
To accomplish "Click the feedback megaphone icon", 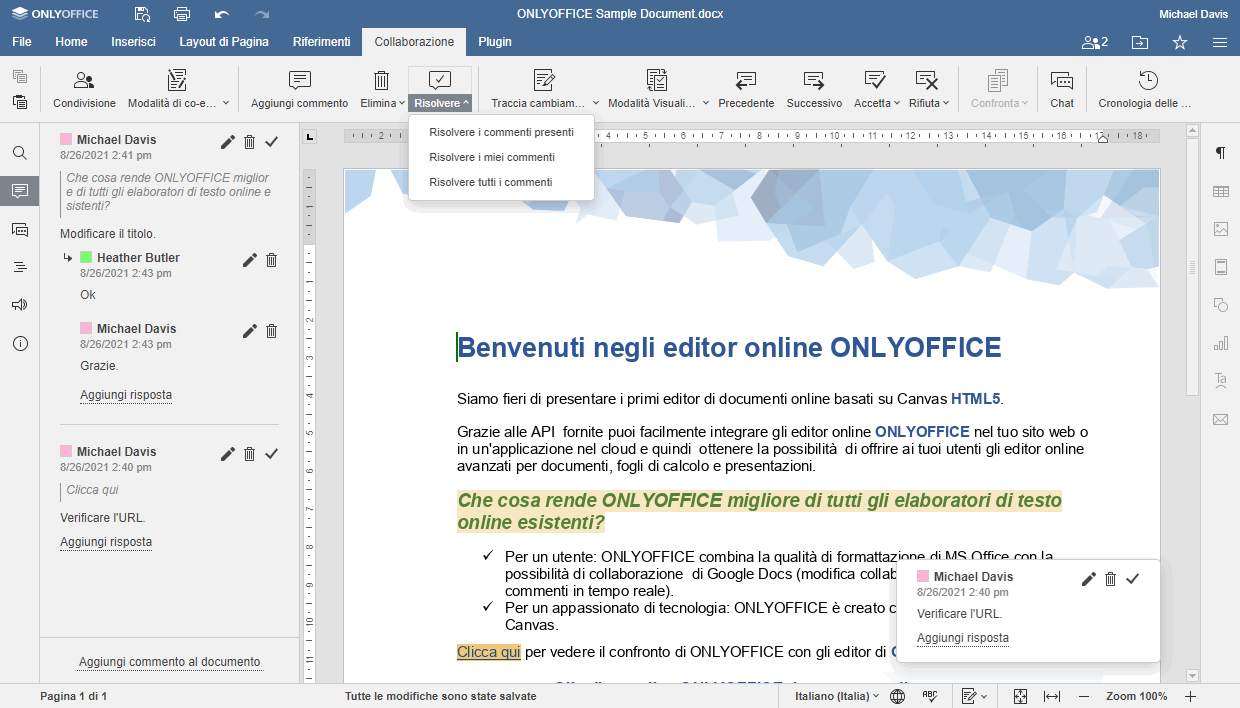I will (x=20, y=305).
